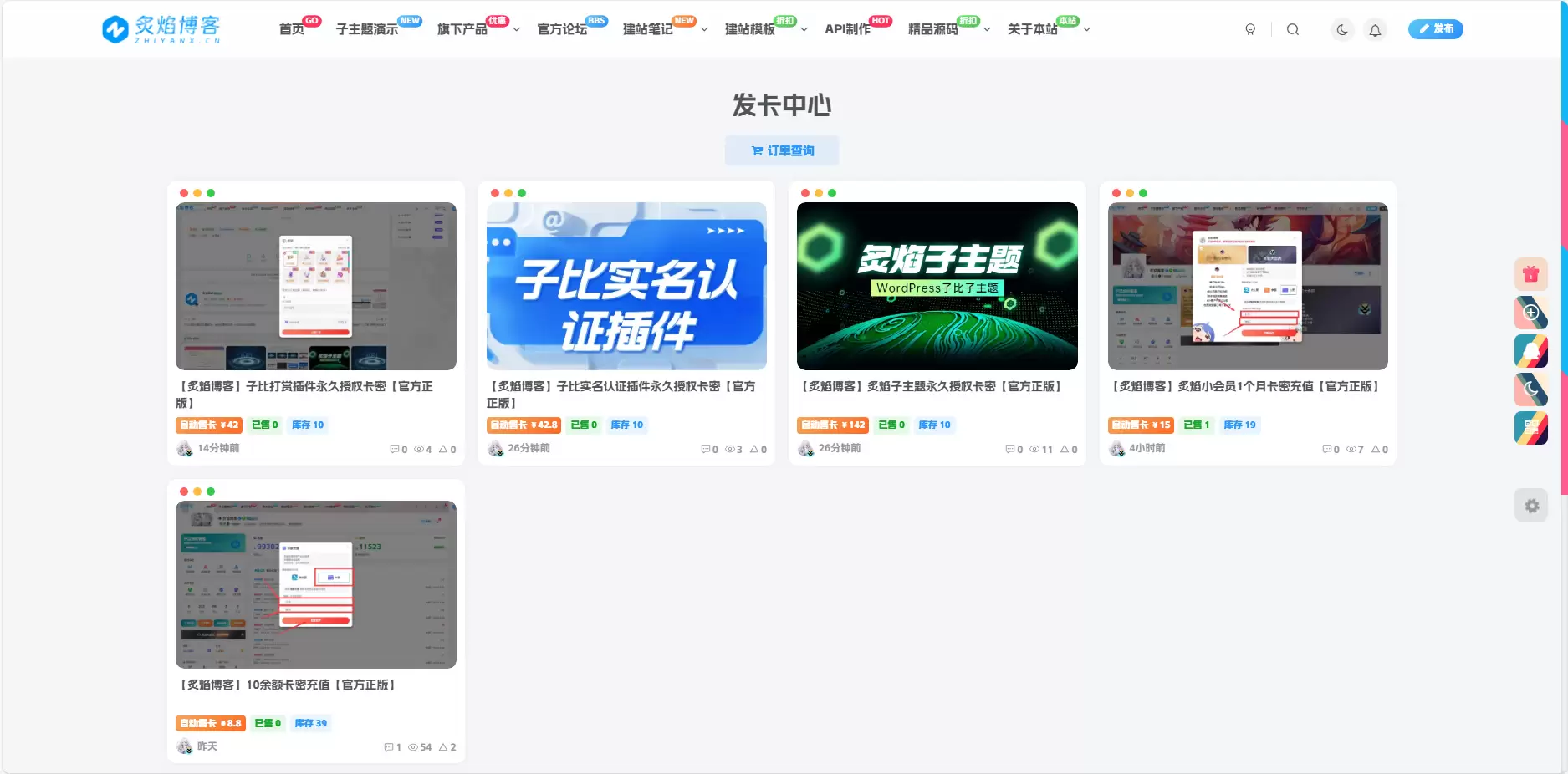Click the 自动售卡 ¥15 price tag
This screenshot has width=1568, height=774.
1141,425
